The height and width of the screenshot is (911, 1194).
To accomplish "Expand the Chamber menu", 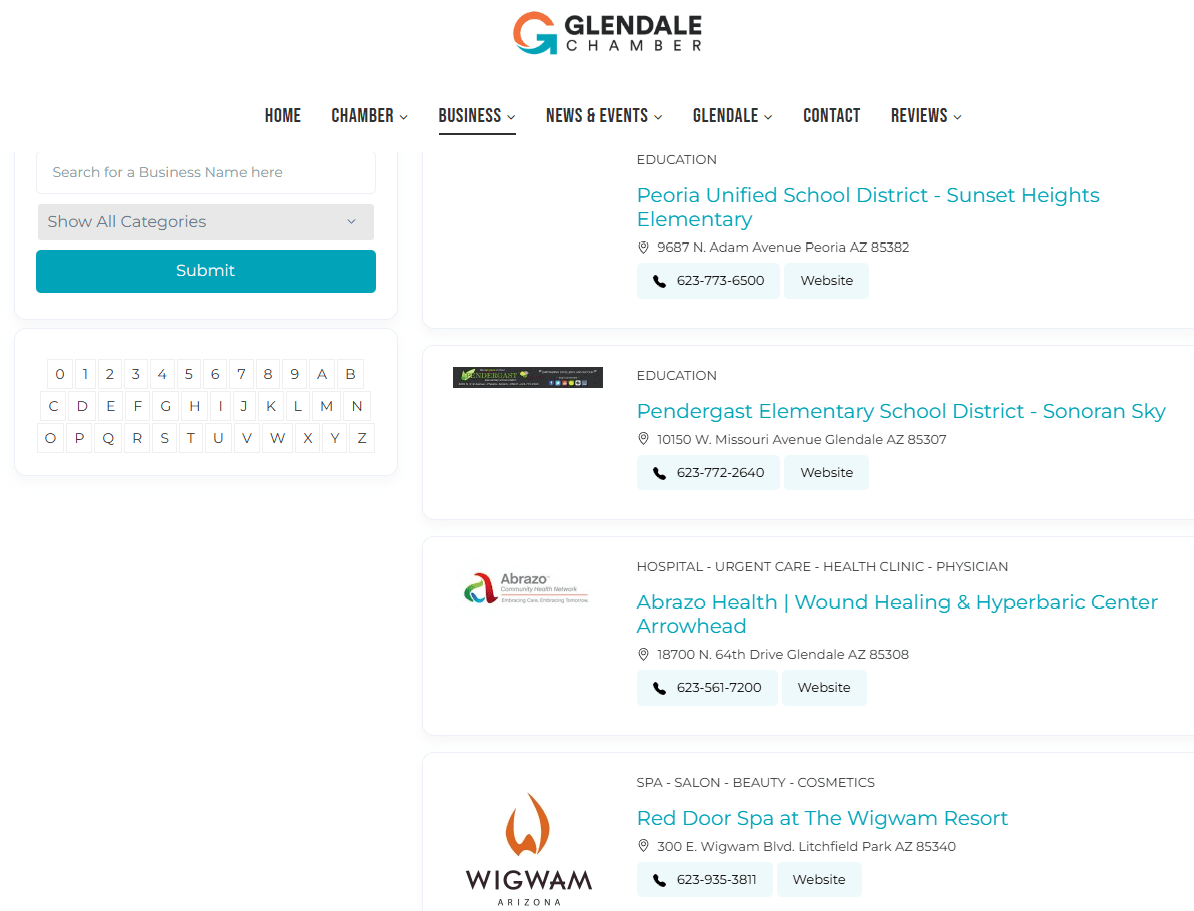I will pyautogui.click(x=369, y=116).
